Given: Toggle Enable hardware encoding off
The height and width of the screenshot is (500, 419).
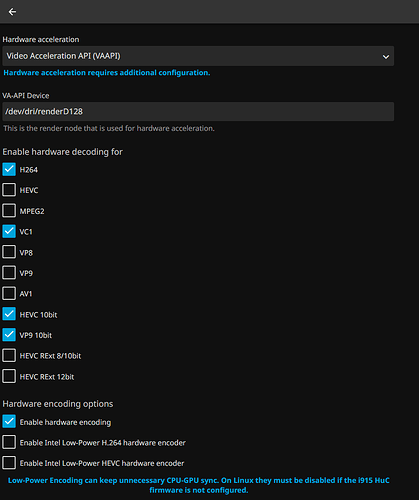Looking at the screenshot, I should (x=9, y=422).
